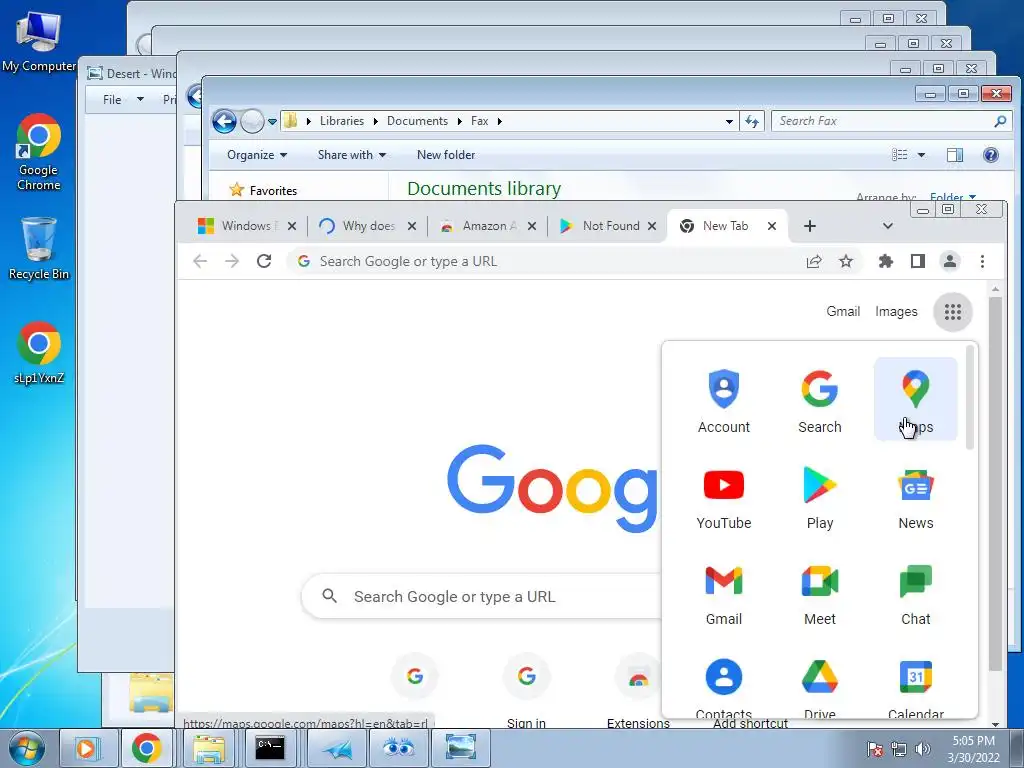This screenshot has width=1024, height=768.
Task: Open the Organize menu
Action: pyautogui.click(x=257, y=155)
